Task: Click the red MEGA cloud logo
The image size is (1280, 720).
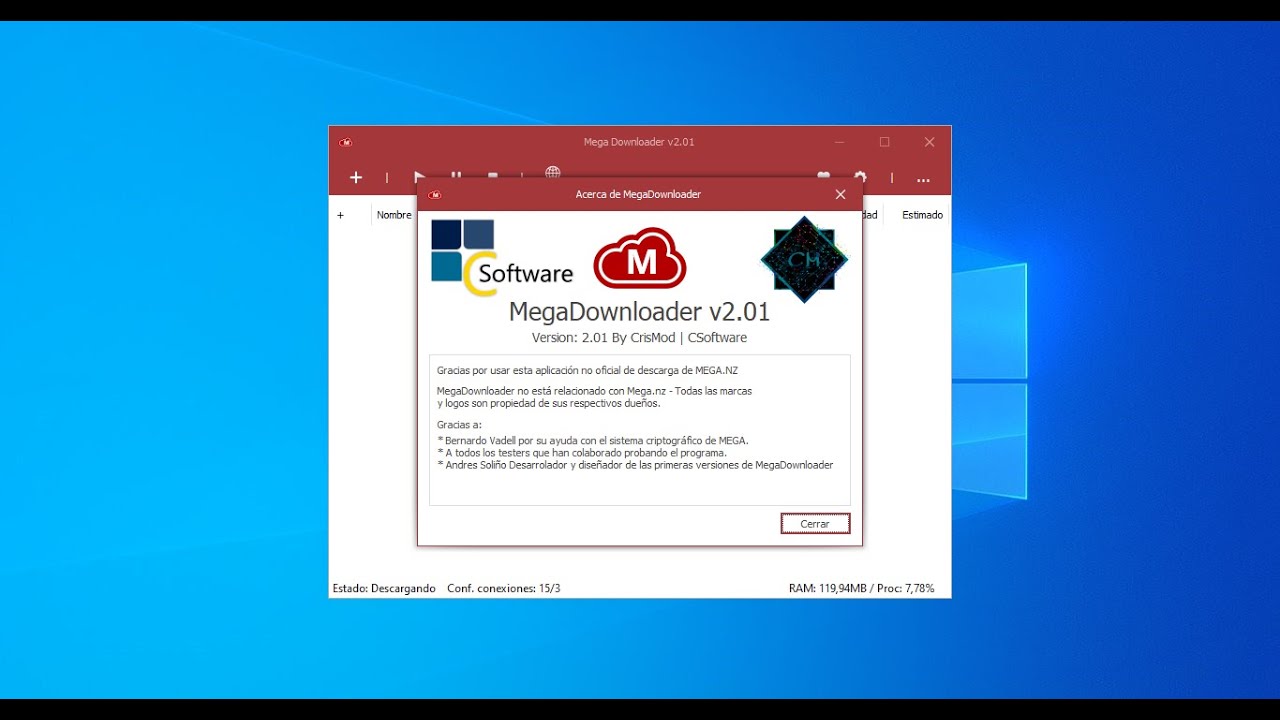Action: pyautogui.click(x=640, y=258)
